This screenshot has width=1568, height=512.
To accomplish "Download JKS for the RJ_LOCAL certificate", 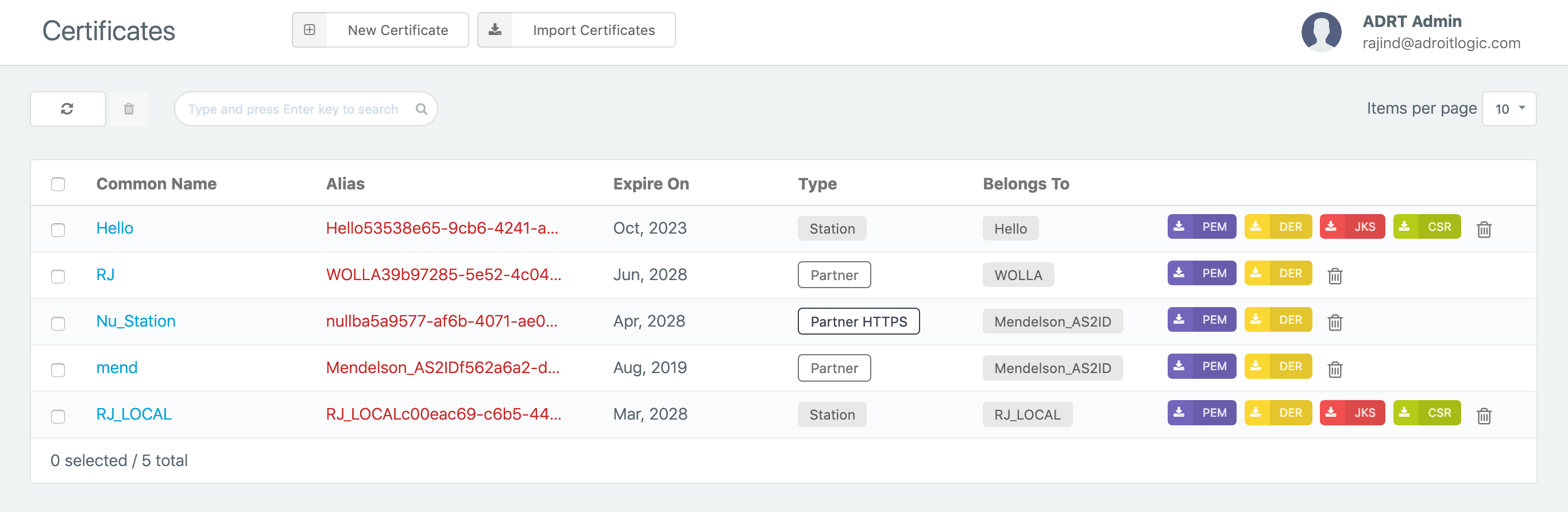I will click(1351, 413).
